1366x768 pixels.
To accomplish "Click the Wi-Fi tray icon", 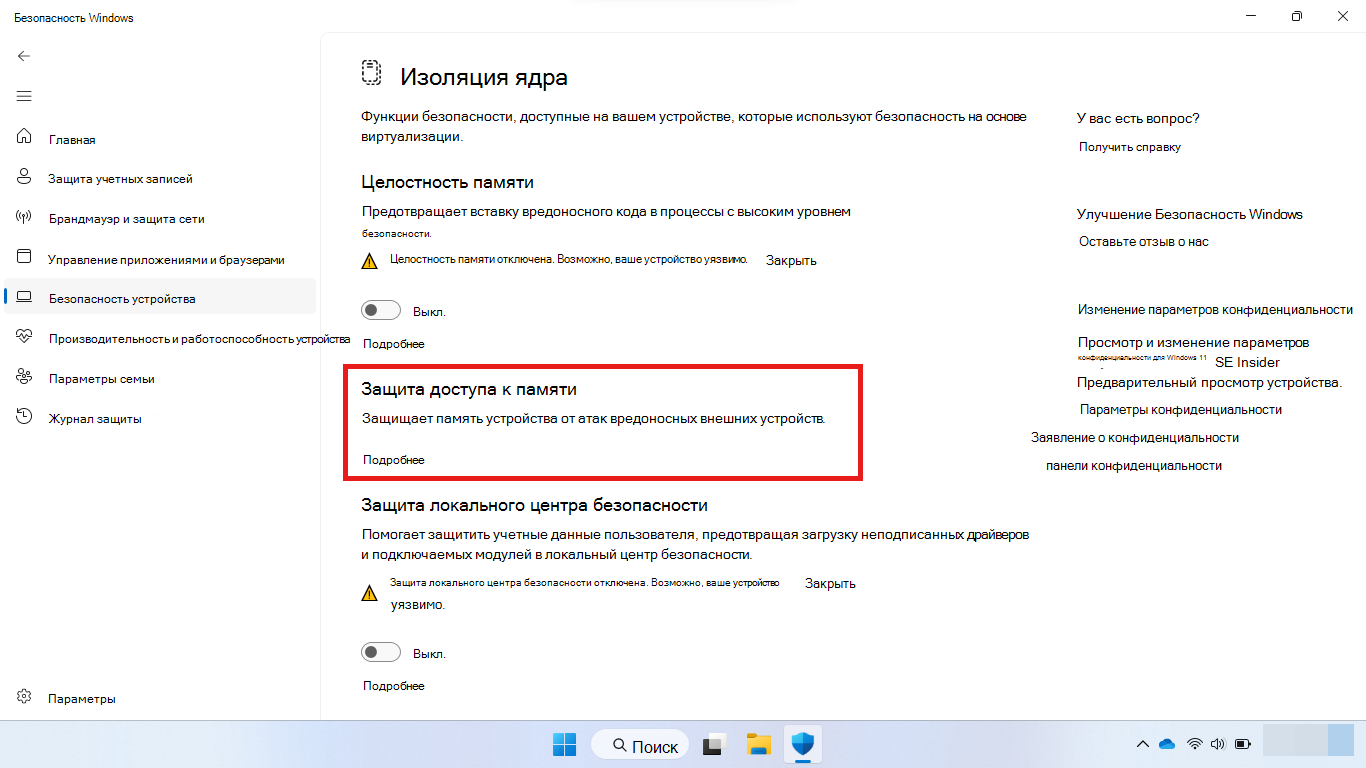I will click(x=1194, y=744).
